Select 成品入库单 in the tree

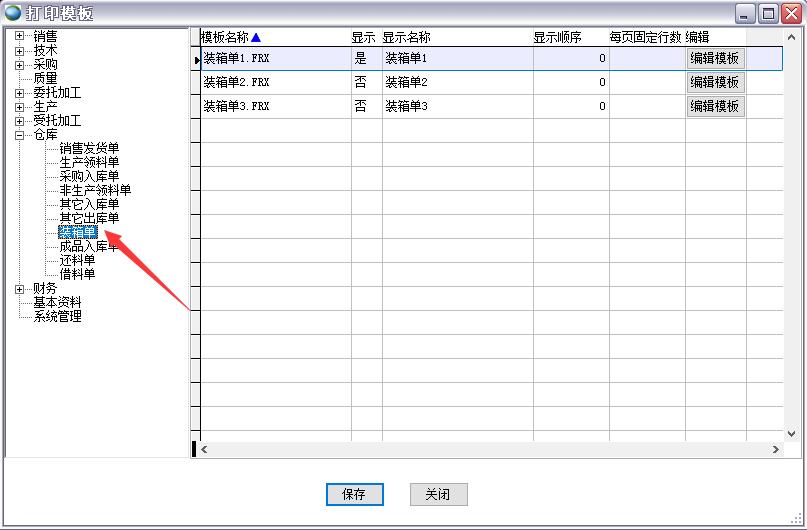[89, 246]
